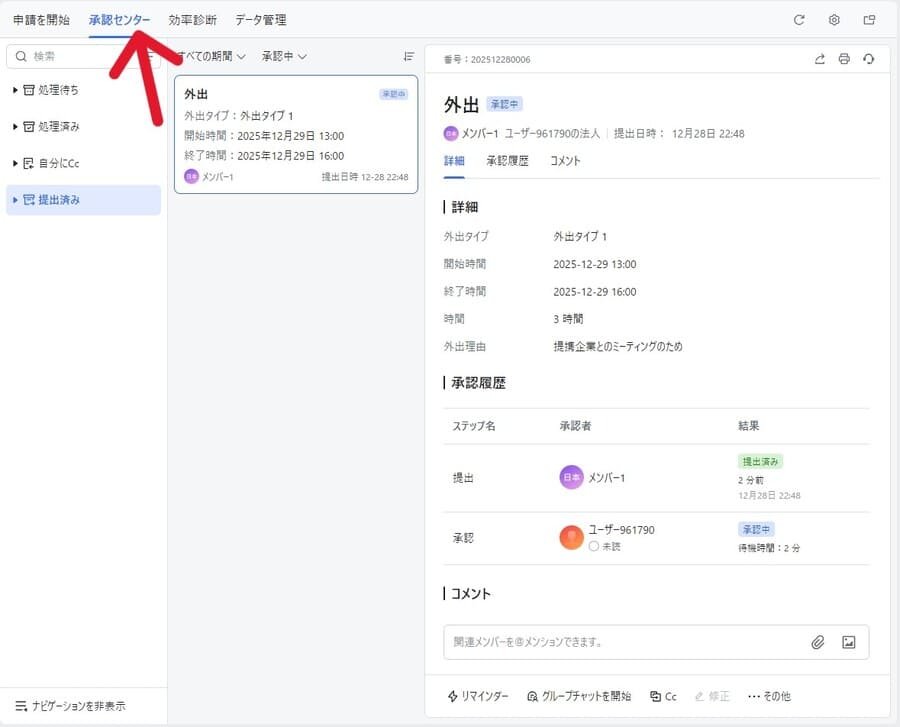Select 自分にCc in the sidebar
Viewport: 900px width, 727px height.
[58, 163]
